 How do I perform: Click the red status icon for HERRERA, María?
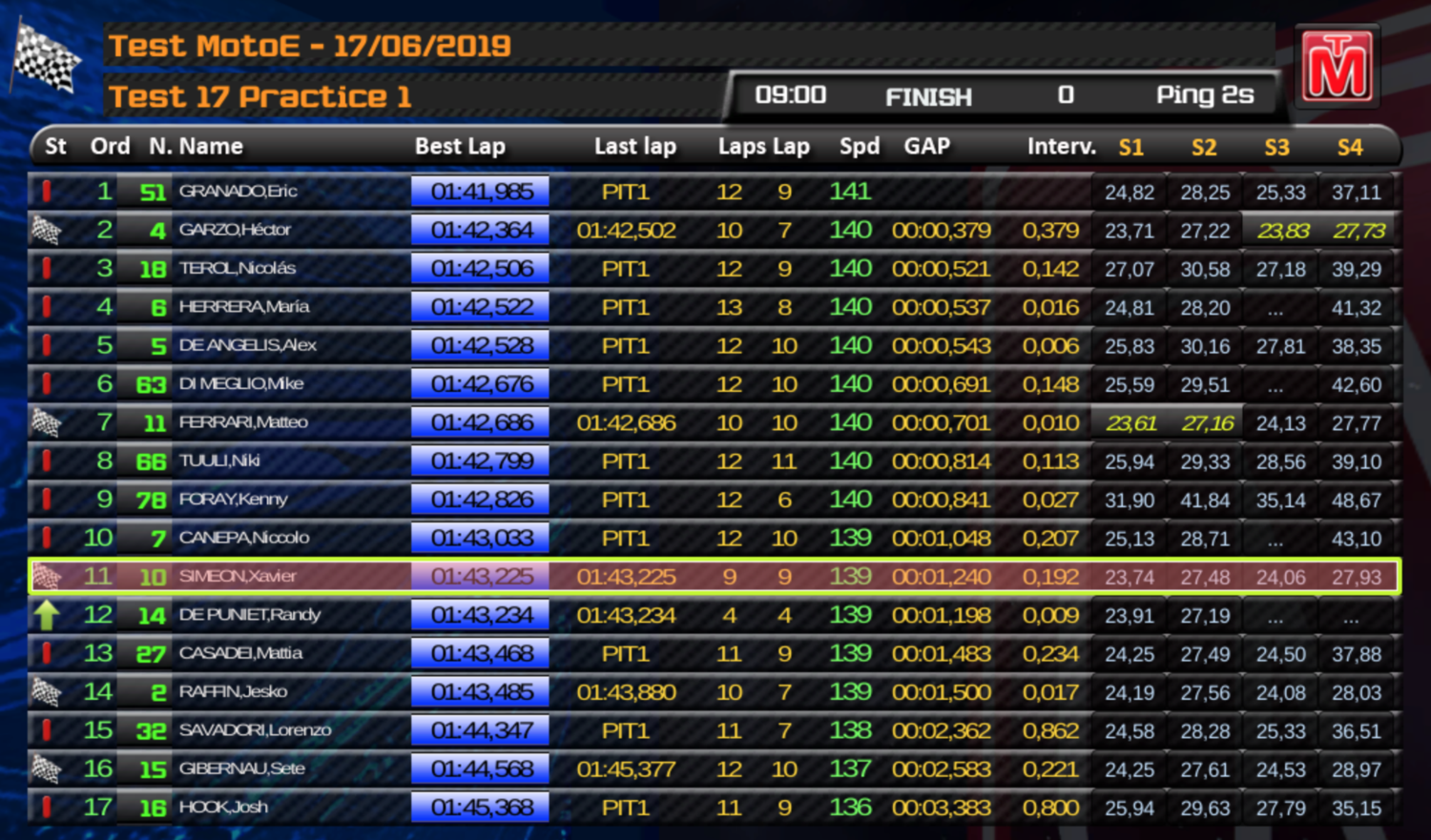click(46, 306)
